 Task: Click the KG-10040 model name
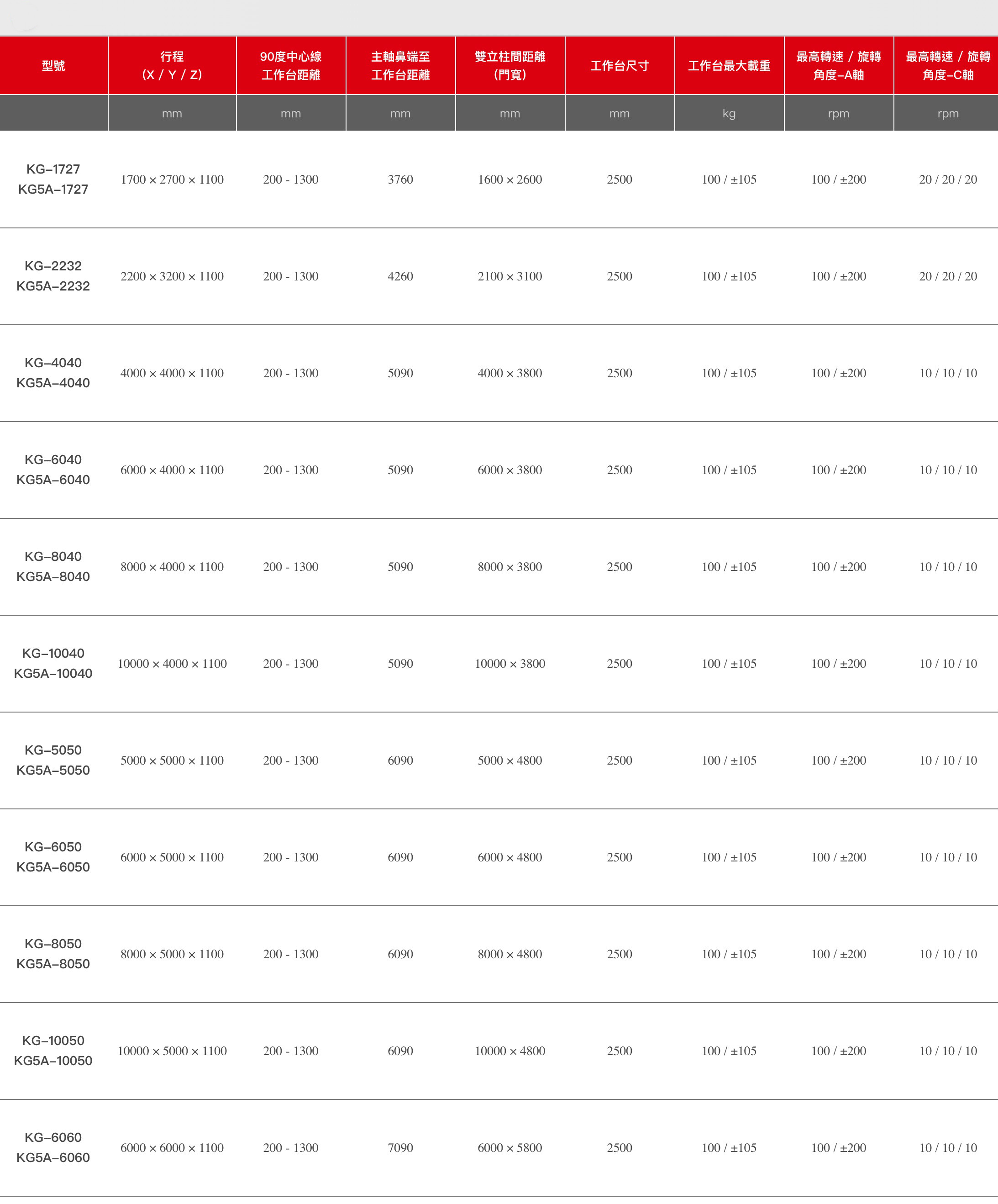(x=53, y=654)
